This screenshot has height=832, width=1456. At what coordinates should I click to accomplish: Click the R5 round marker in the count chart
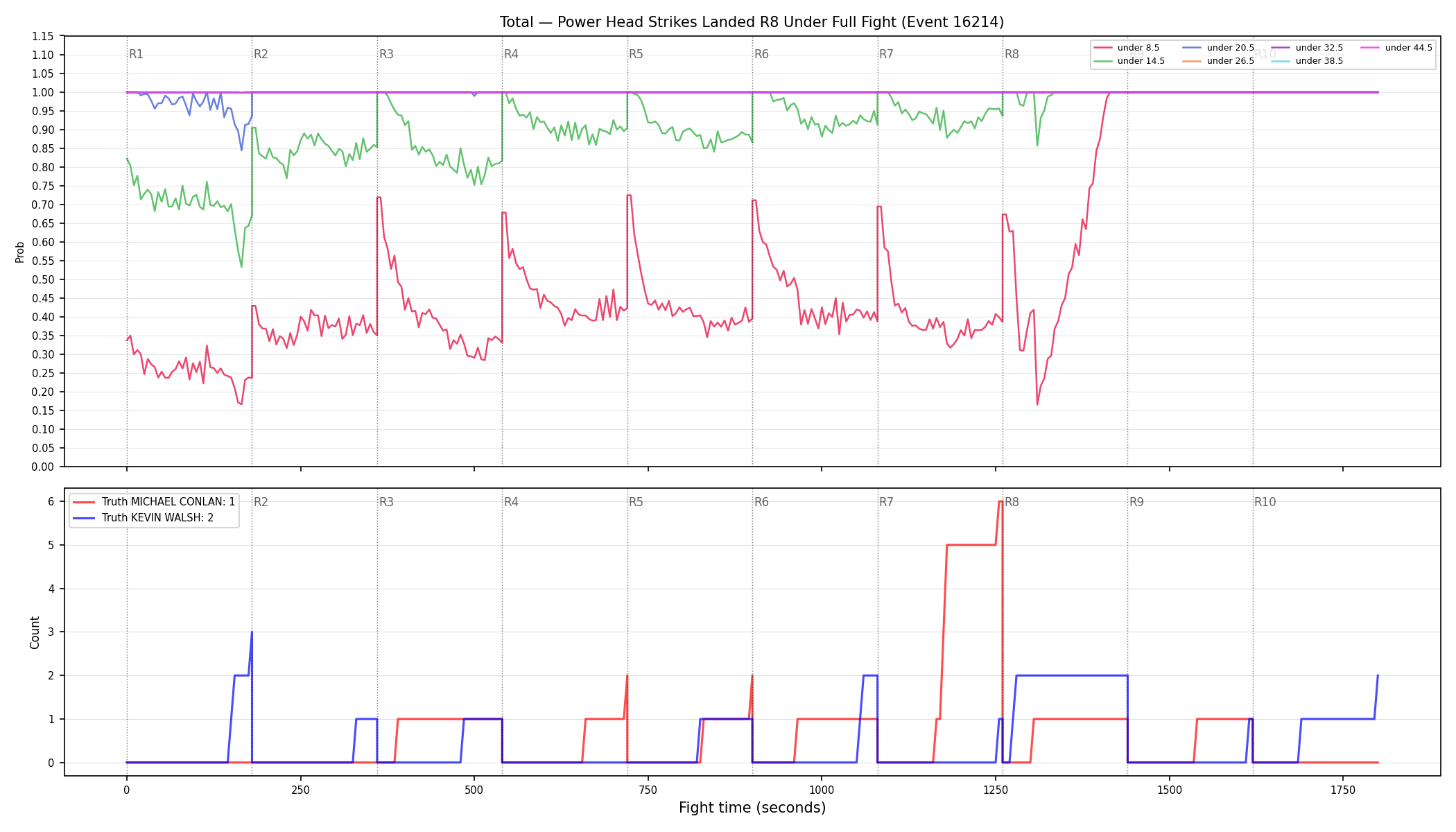[636, 502]
